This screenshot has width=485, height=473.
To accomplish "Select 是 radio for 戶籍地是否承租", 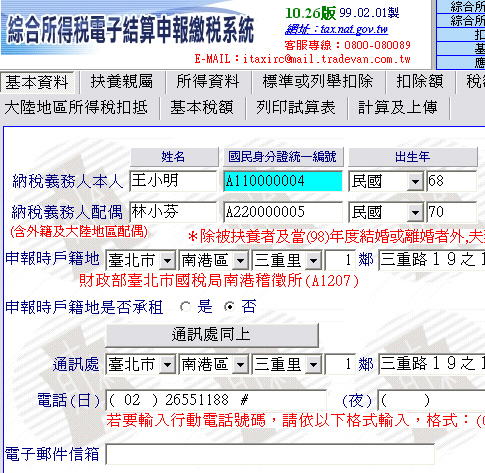I will coord(185,307).
